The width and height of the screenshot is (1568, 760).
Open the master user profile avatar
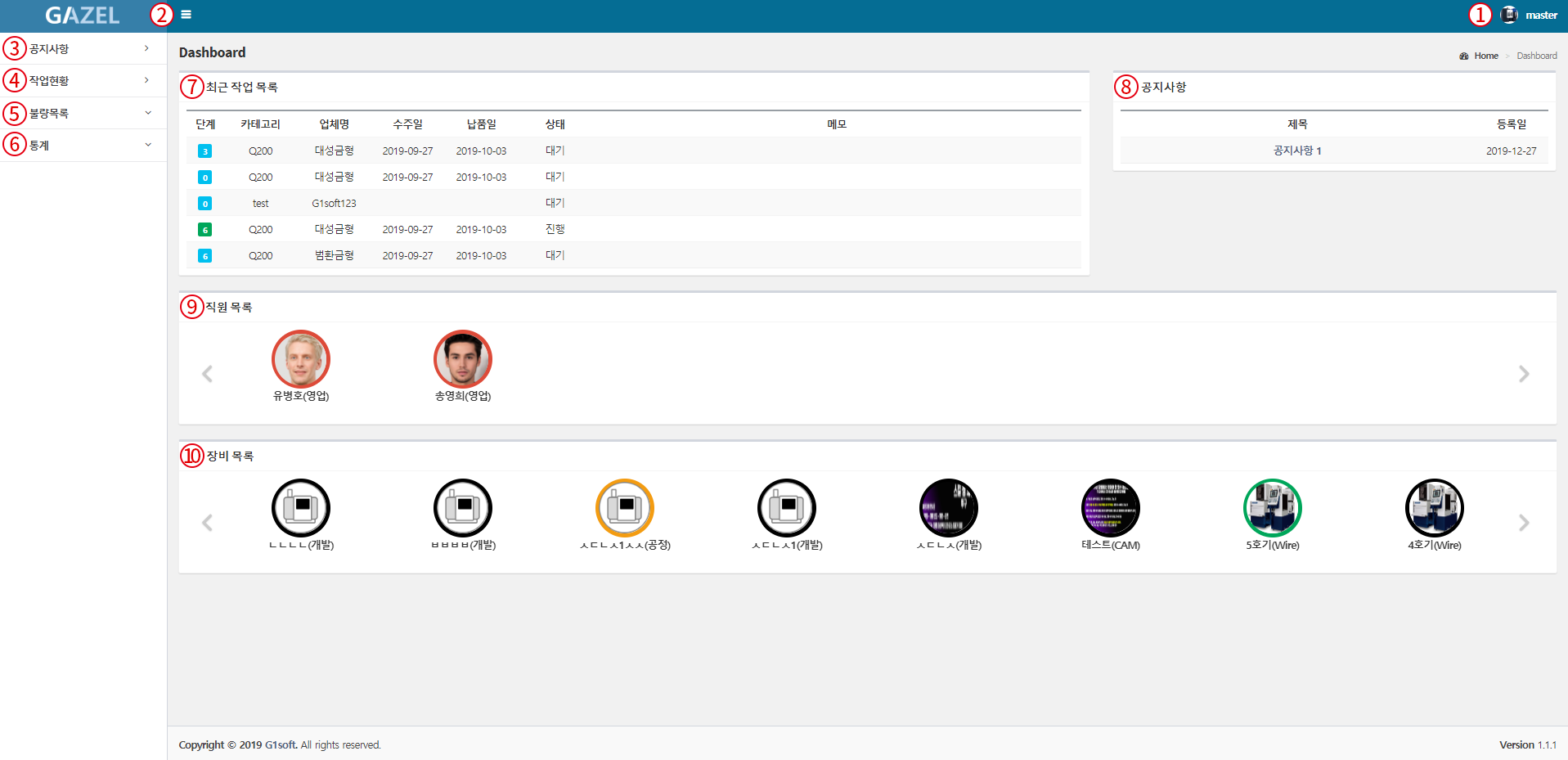pyautogui.click(x=1509, y=15)
